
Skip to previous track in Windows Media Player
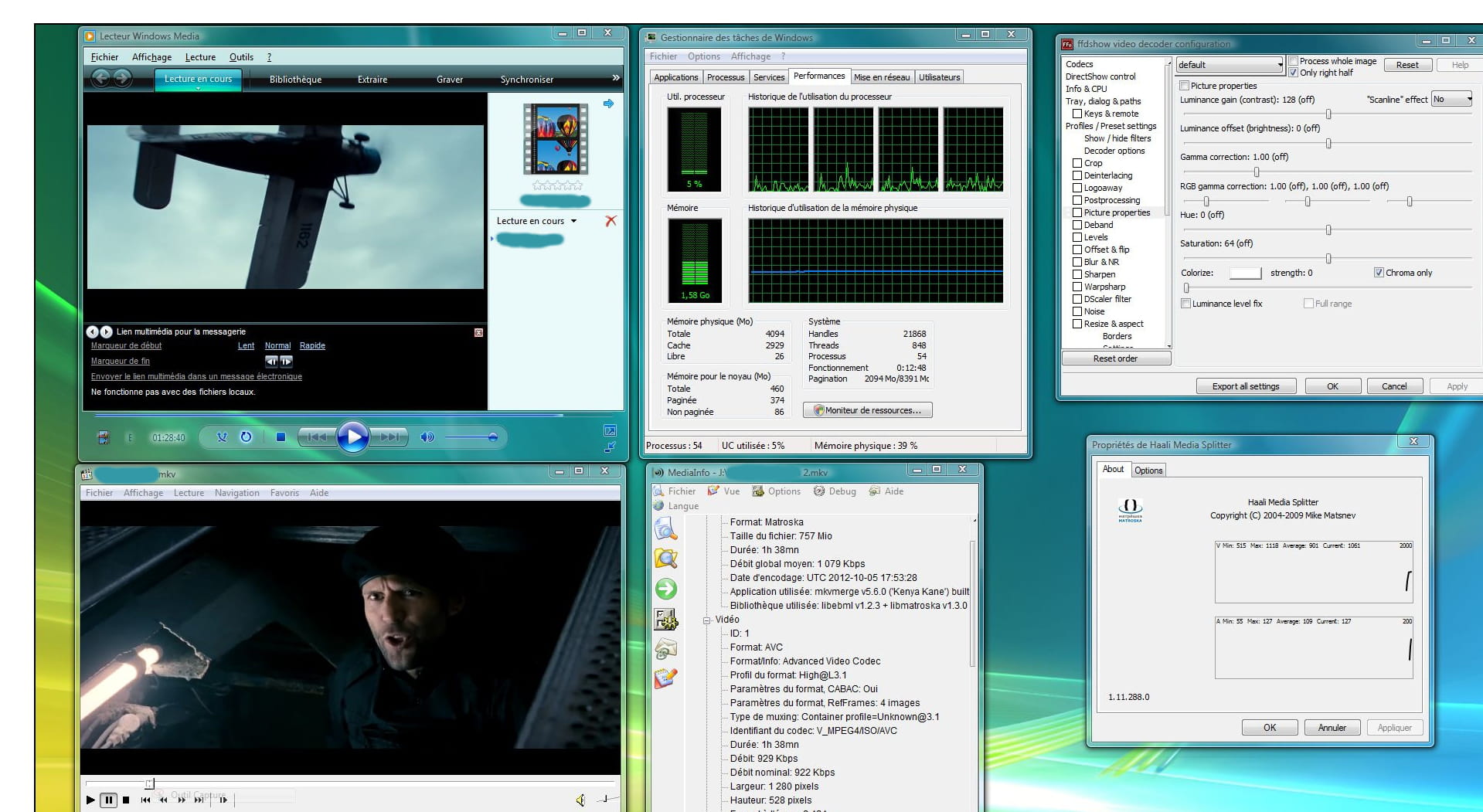[317, 437]
